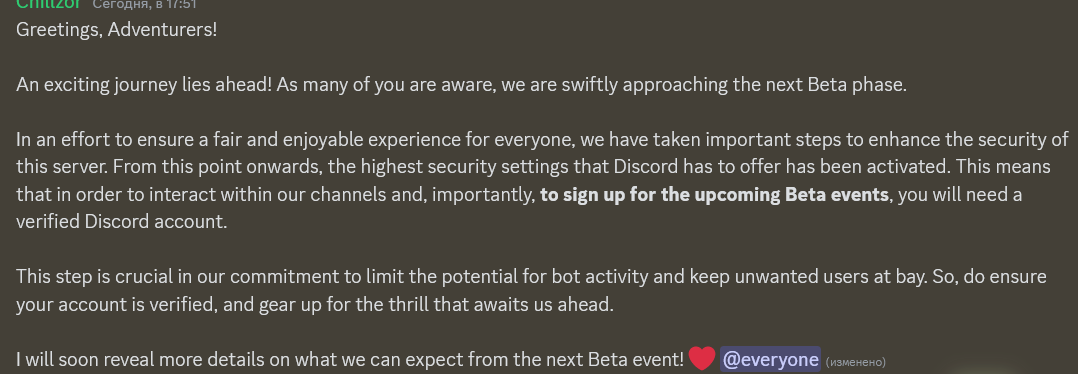1078x374 pixels.
Task: Click the 'Greetings, Adventurers!' line
Action: (x=116, y=30)
